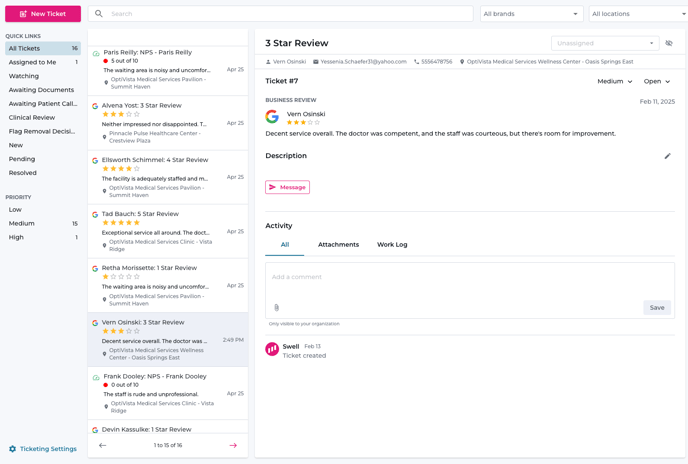Select All Tickets quick link

pyautogui.click(x=43, y=48)
